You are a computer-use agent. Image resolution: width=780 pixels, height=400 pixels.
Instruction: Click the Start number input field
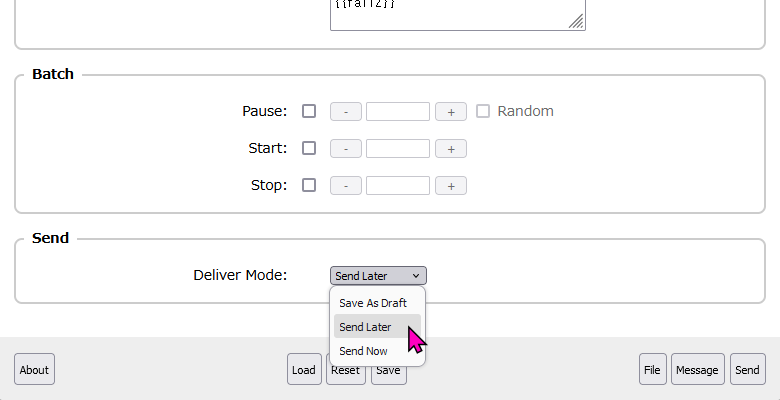(x=398, y=149)
